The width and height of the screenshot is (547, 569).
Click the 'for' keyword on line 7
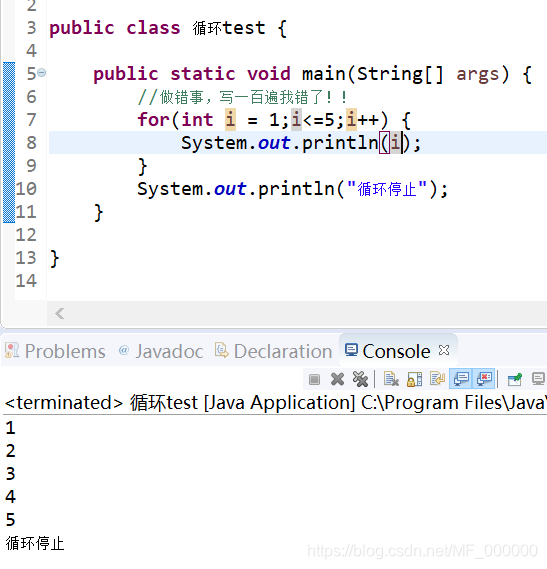[154, 119]
